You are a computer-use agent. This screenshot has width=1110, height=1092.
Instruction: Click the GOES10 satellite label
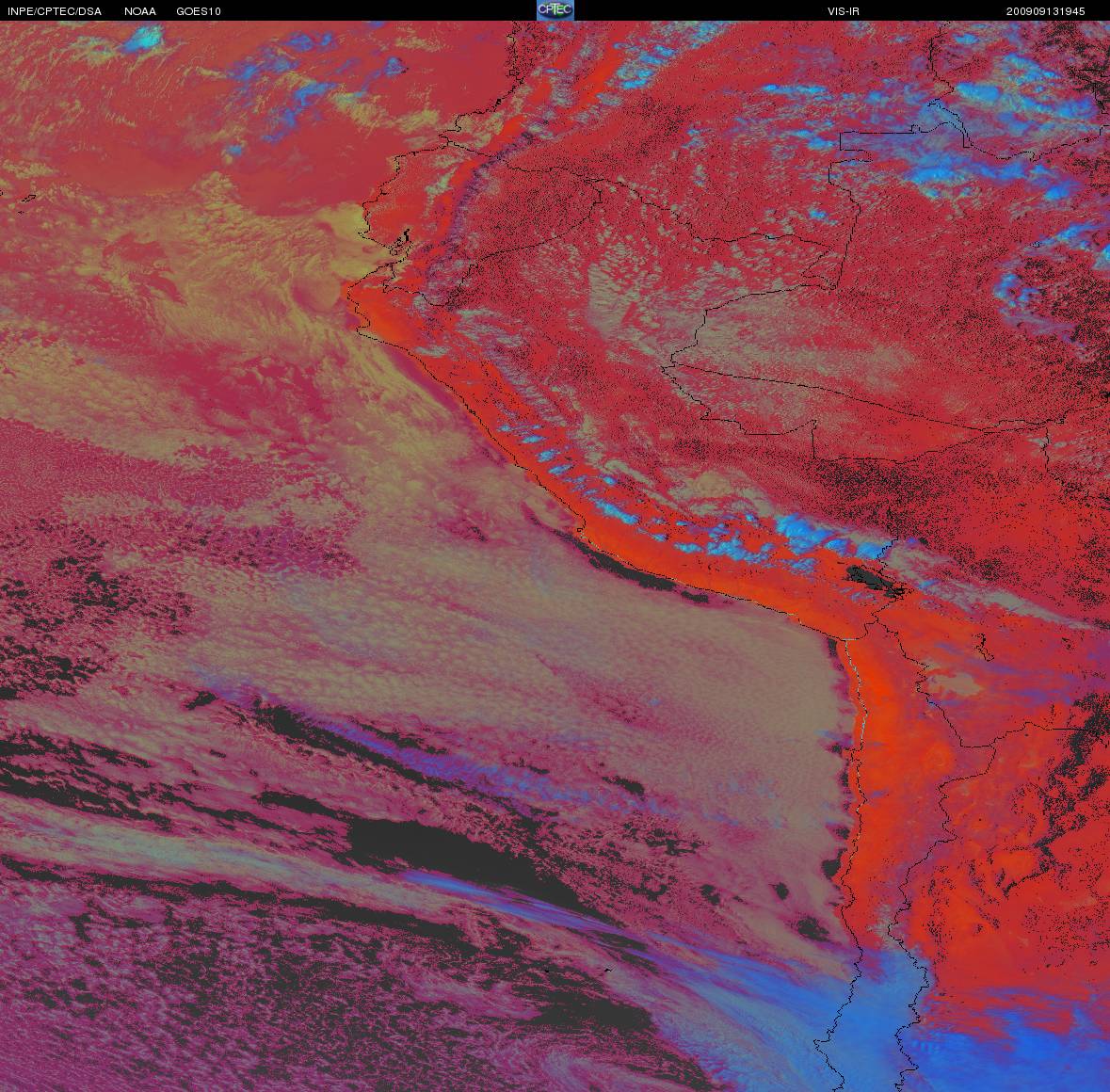[199, 11]
